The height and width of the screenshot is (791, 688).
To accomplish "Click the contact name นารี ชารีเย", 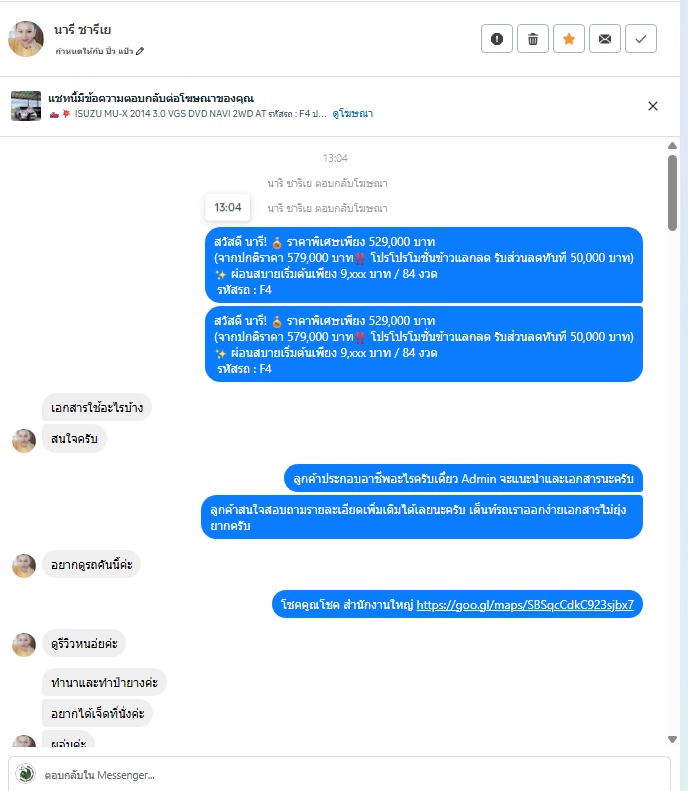I will click(83, 30).
